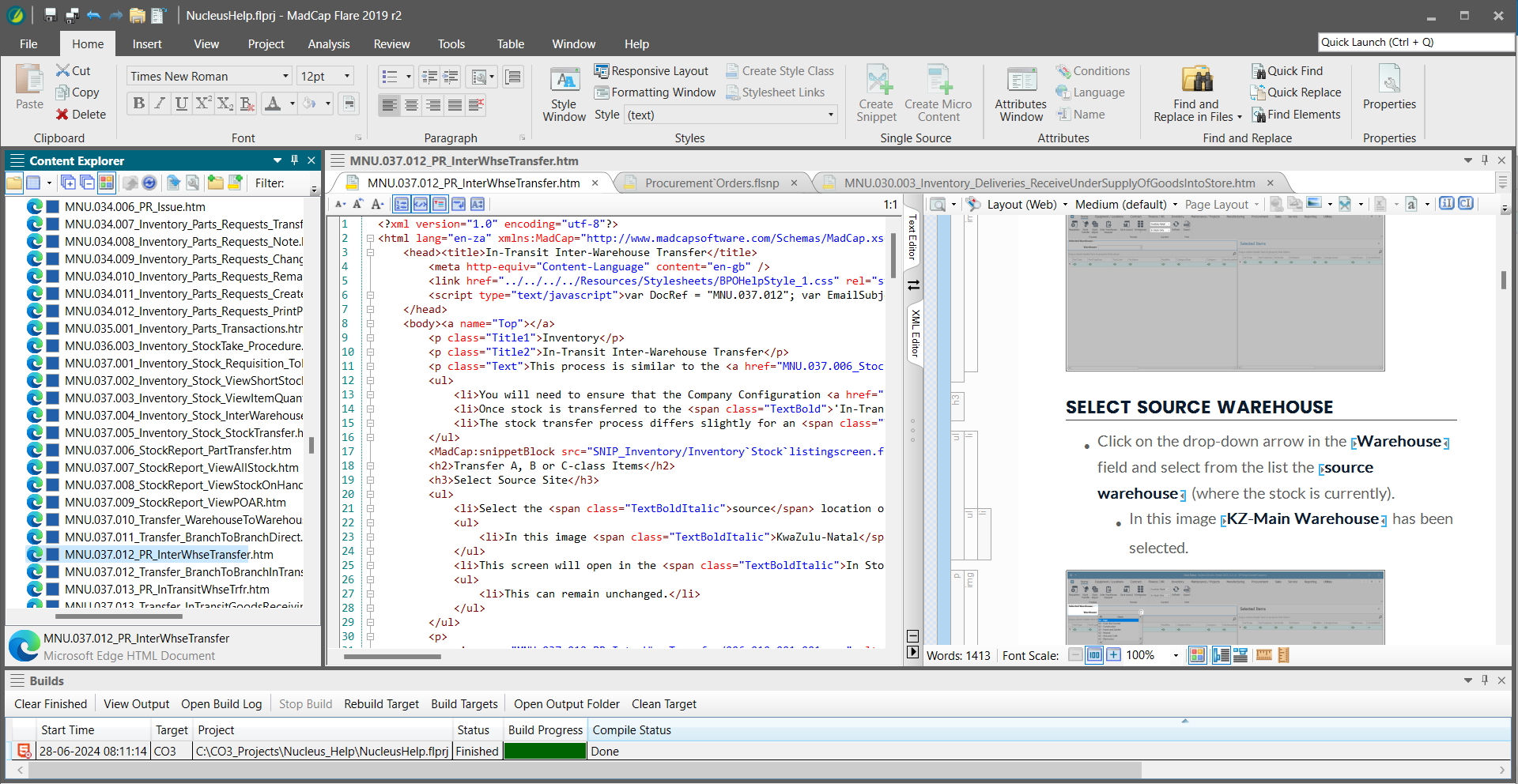The width and height of the screenshot is (1518, 784).
Task: Open the 12pt font size dropdown
Action: click(x=346, y=76)
